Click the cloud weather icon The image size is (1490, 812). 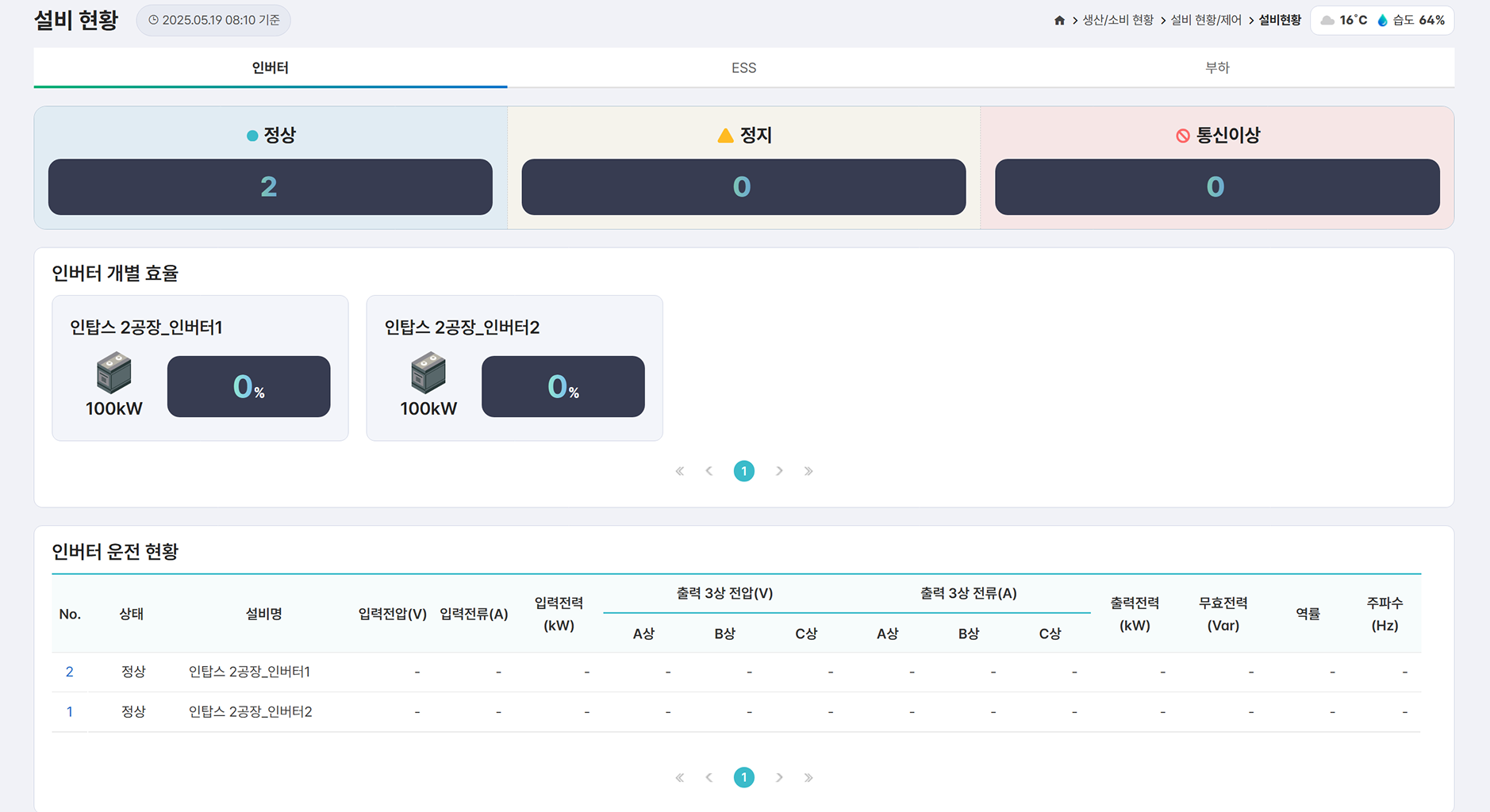(1327, 21)
